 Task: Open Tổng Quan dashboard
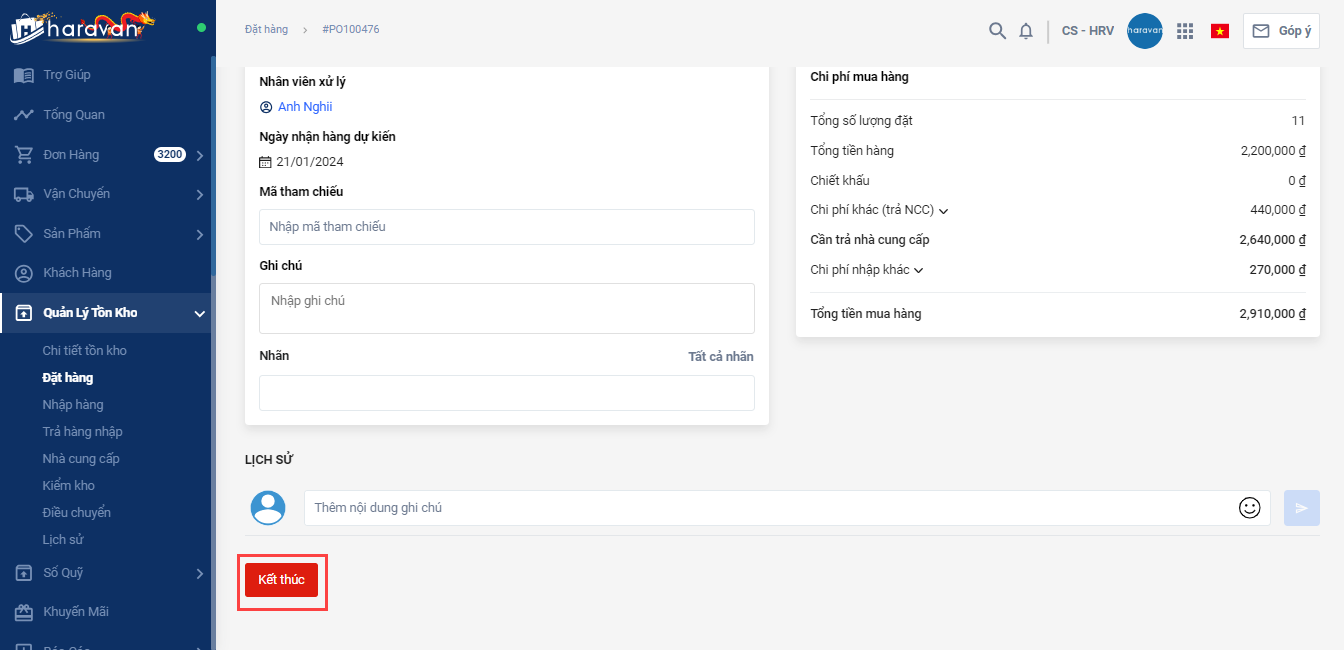point(74,115)
